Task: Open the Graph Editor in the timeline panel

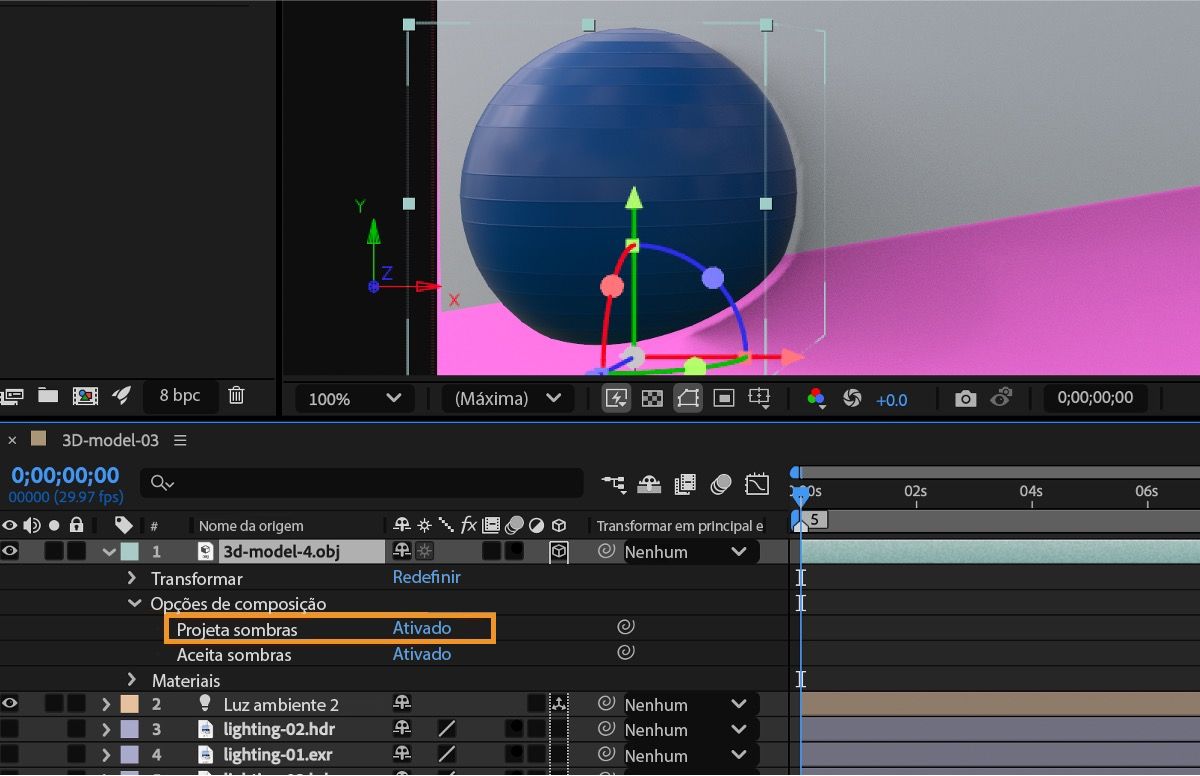Action: 757,484
